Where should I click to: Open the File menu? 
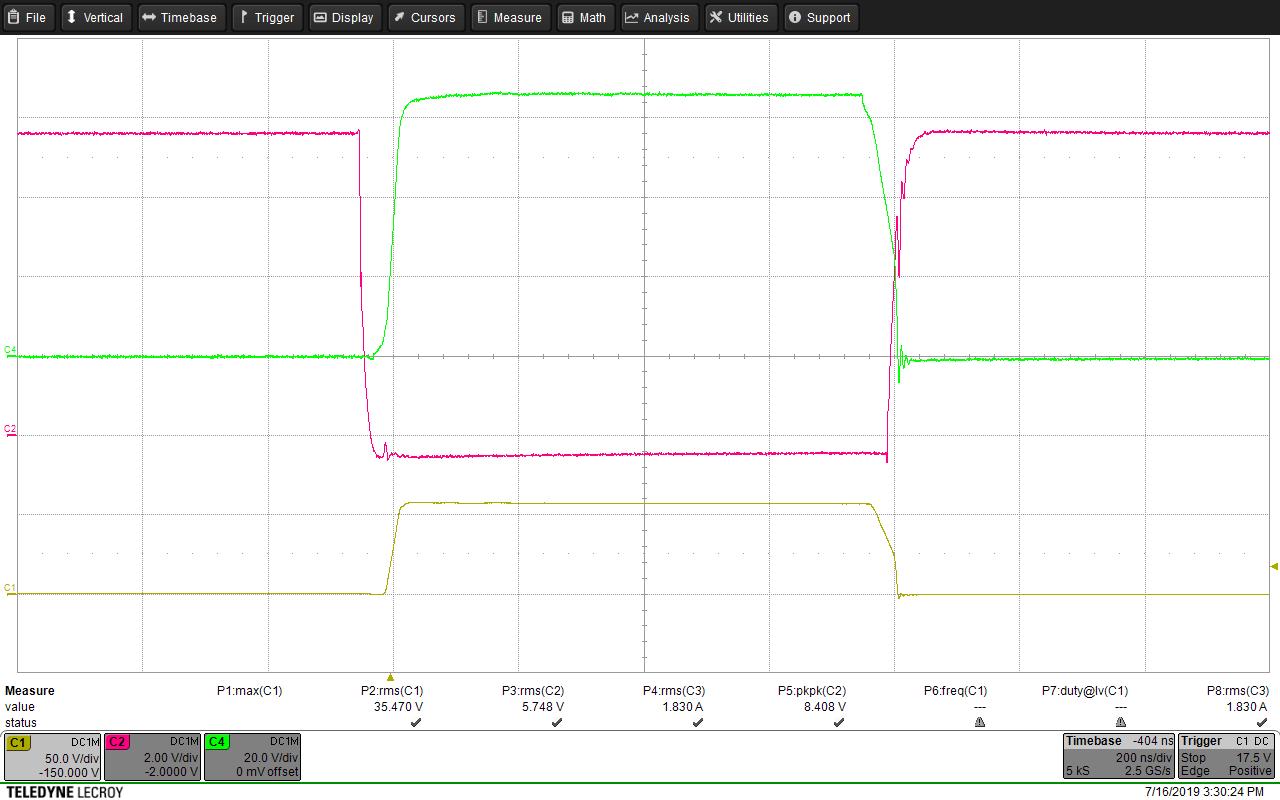[28, 17]
